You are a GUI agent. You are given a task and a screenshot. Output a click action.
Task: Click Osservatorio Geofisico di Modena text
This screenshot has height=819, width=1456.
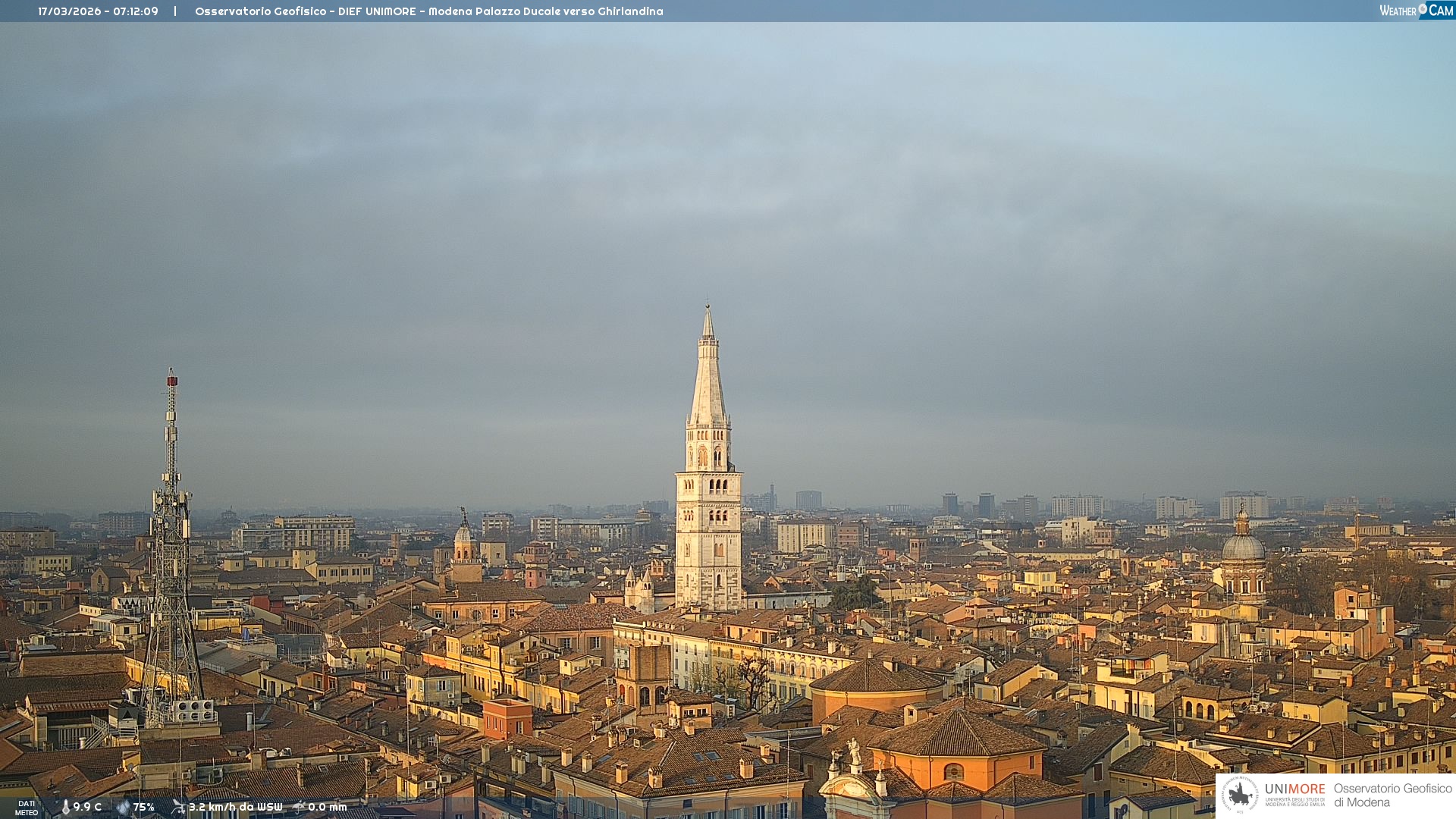[x=1392, y=795]
